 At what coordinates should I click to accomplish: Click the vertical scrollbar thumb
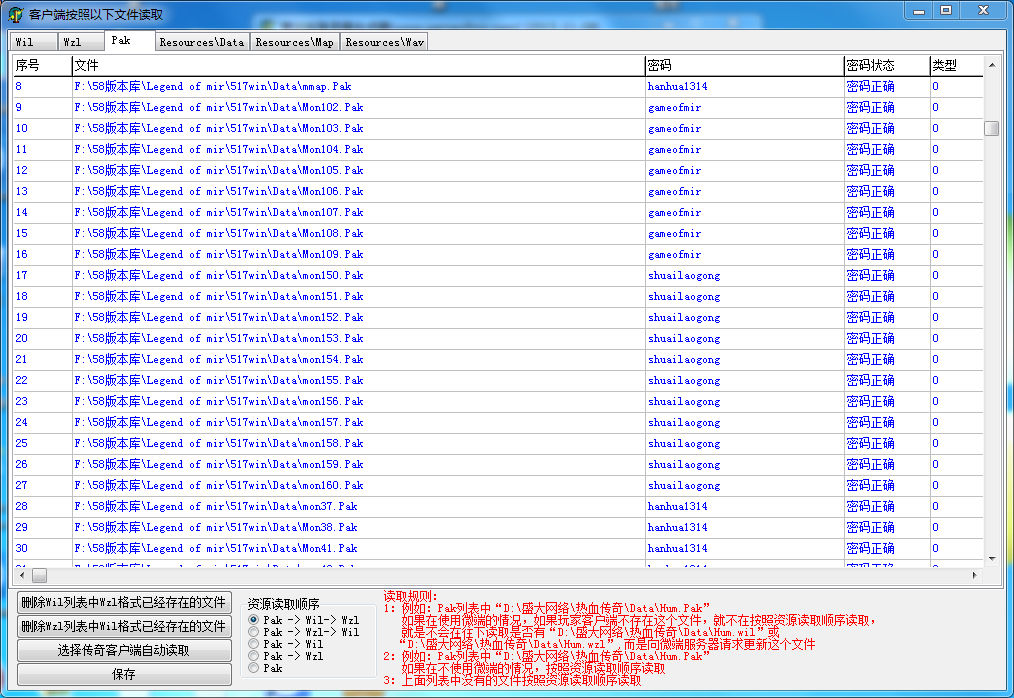[991, 128]
